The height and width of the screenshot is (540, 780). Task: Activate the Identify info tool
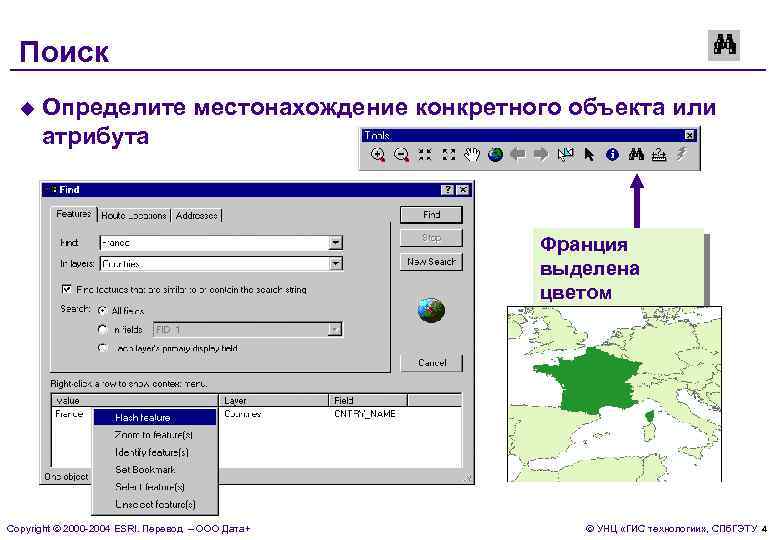point(612,155)
